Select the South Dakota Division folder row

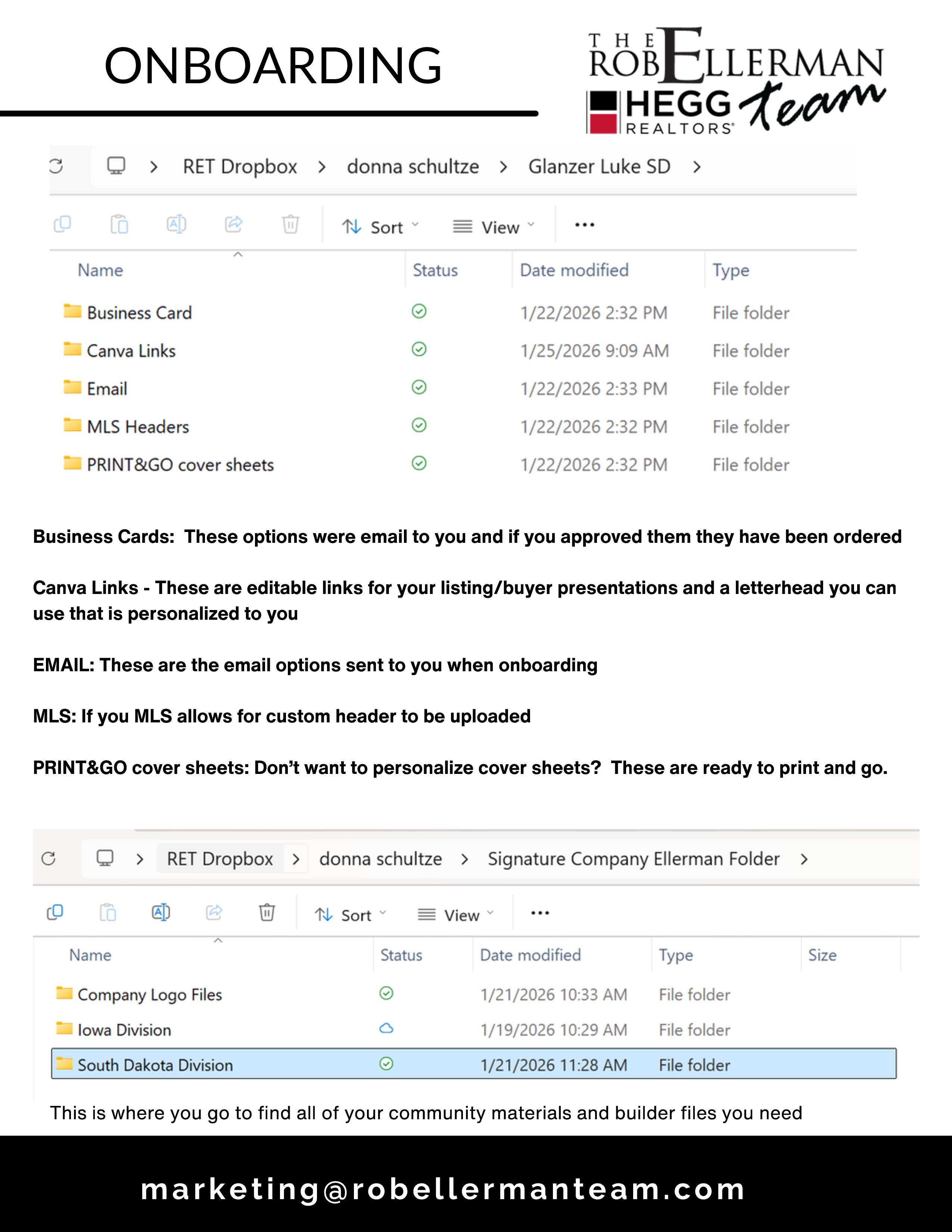click(x=155, y=1065)
